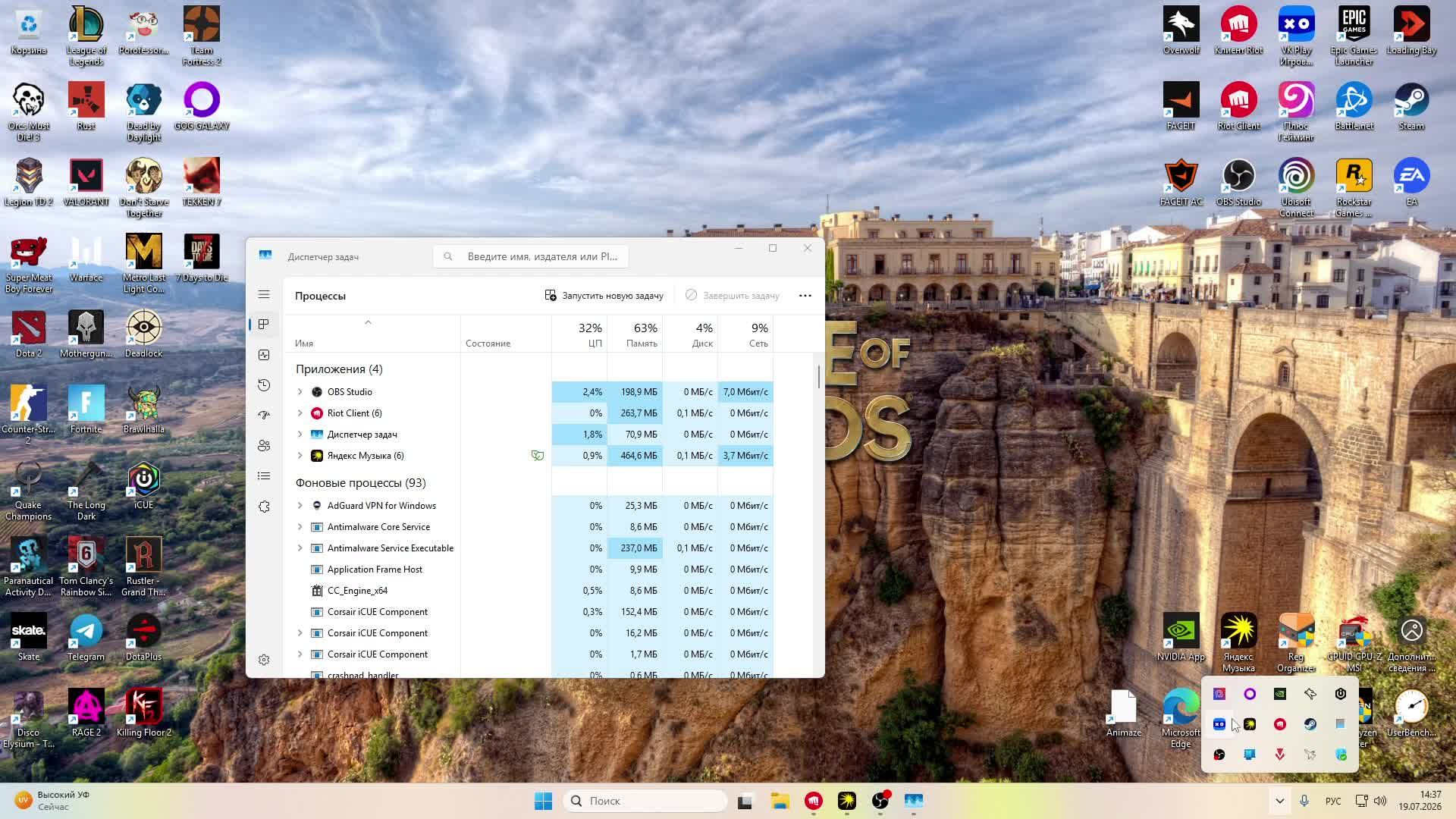
Task: Open the РУС input language indicator
Action: tap(1333, 801)
